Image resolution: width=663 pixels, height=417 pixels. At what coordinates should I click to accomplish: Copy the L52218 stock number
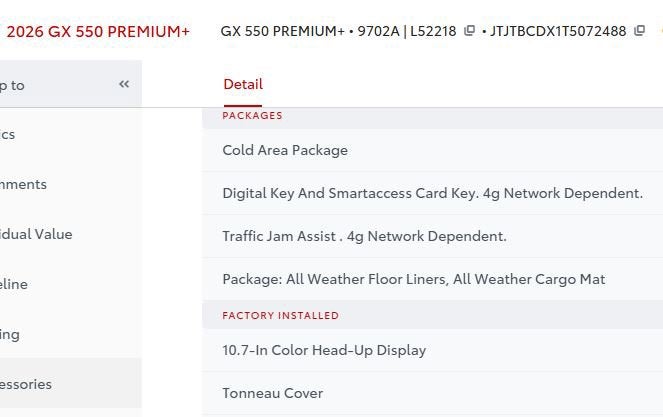[469, 31]
